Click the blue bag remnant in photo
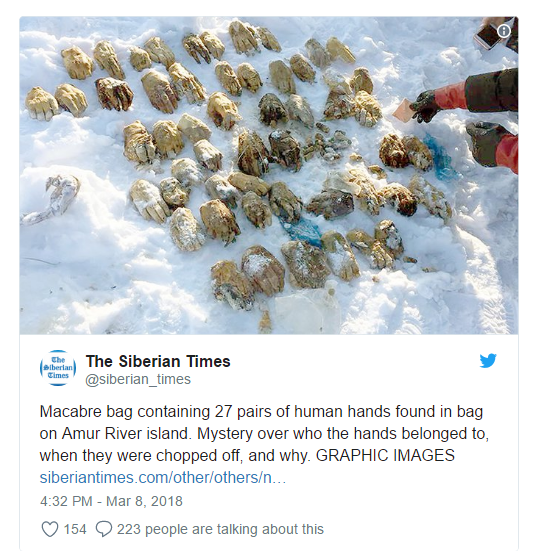 (x=439, y=156)
